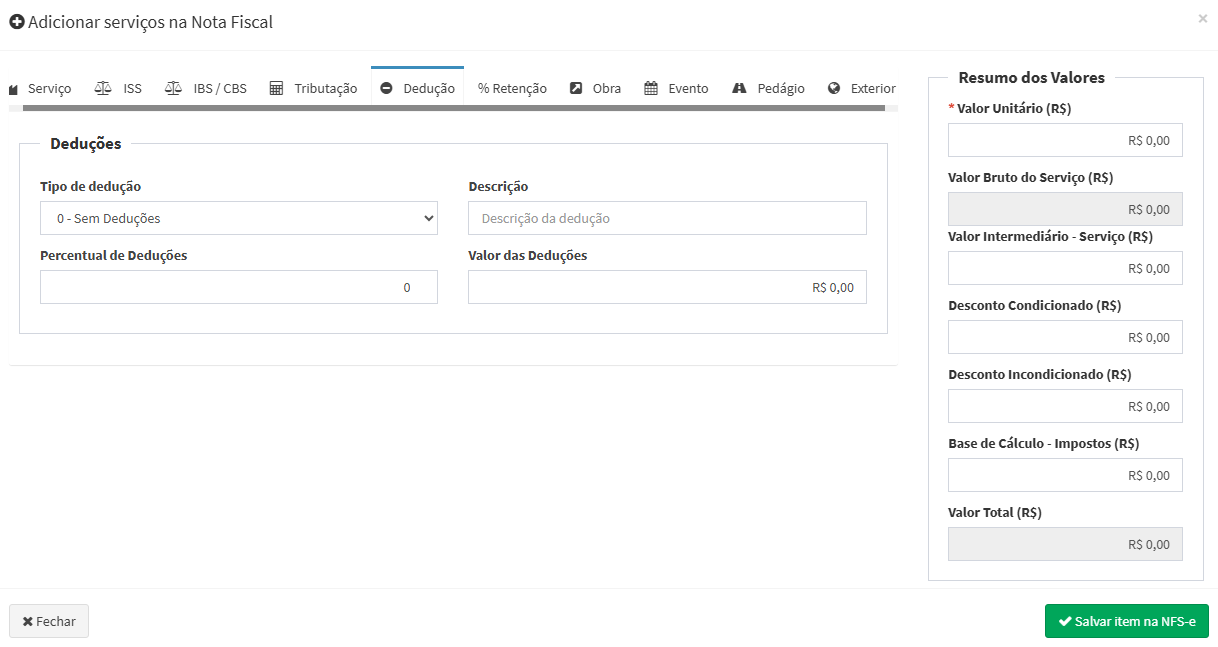Close the dialog with the X button
The width and height of the screenshot is (1218, 647).
(x=1202, y=18)
